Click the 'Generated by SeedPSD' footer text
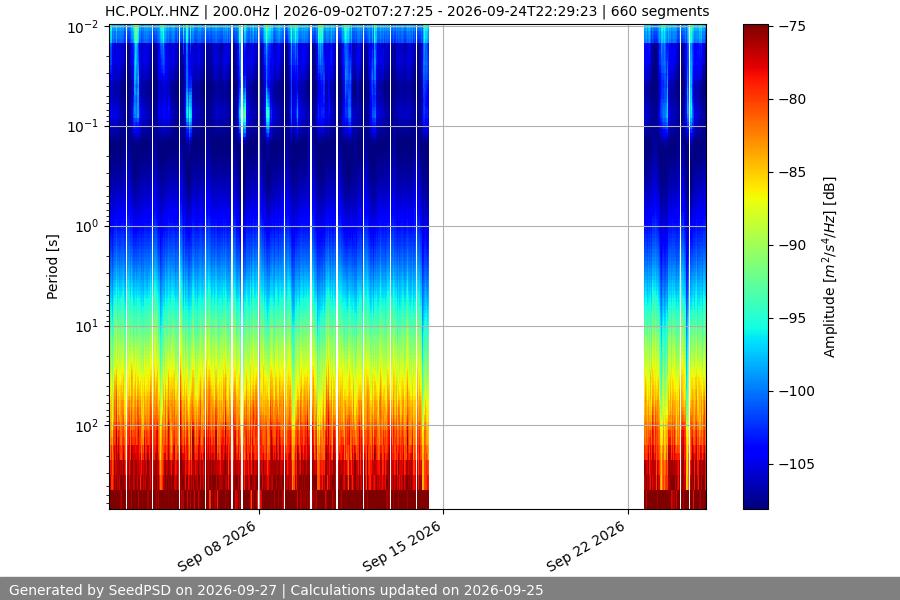 click(x=276, y=590)
